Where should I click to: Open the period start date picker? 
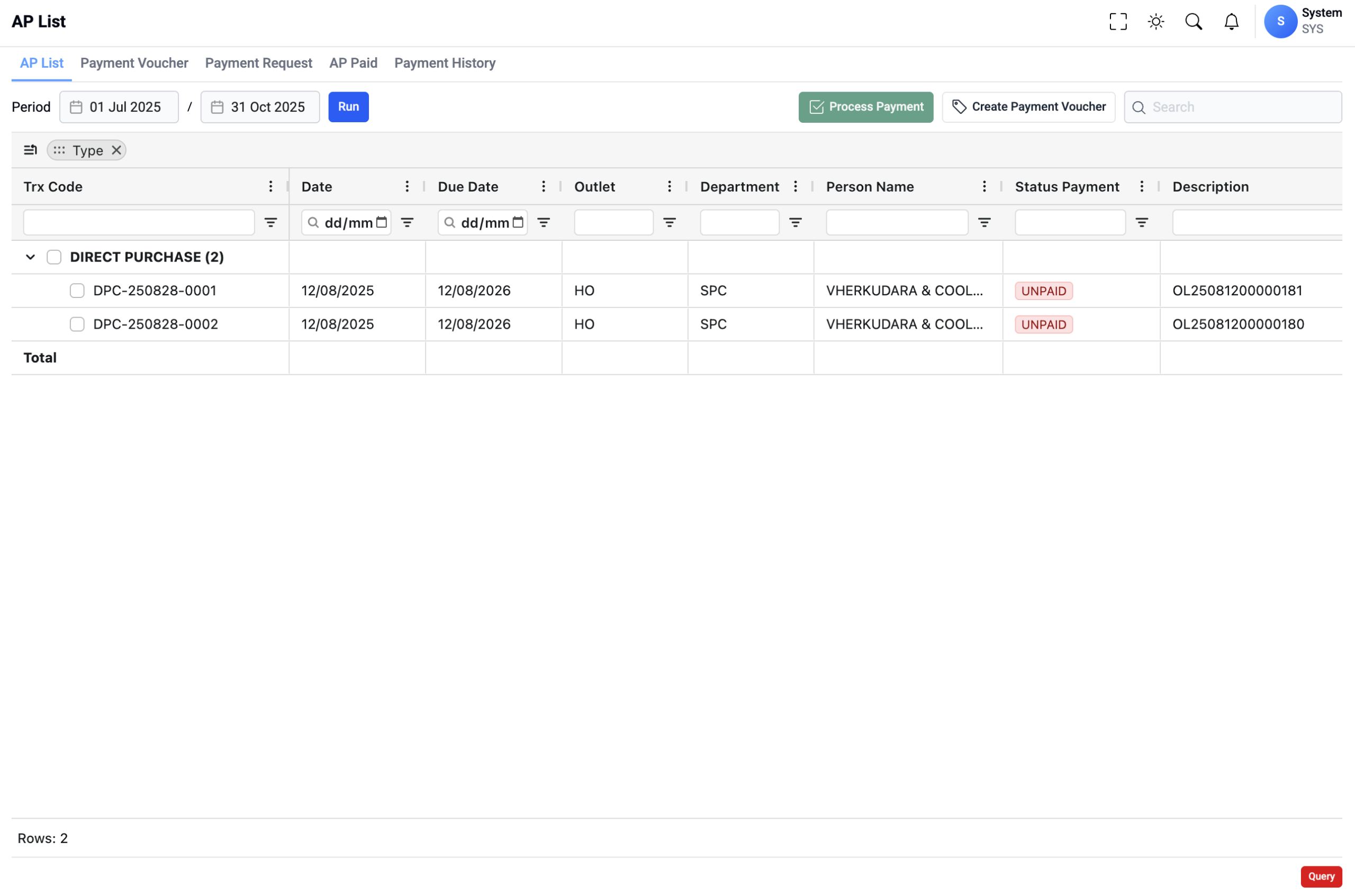pyautogui.click(x=119, y=107)
